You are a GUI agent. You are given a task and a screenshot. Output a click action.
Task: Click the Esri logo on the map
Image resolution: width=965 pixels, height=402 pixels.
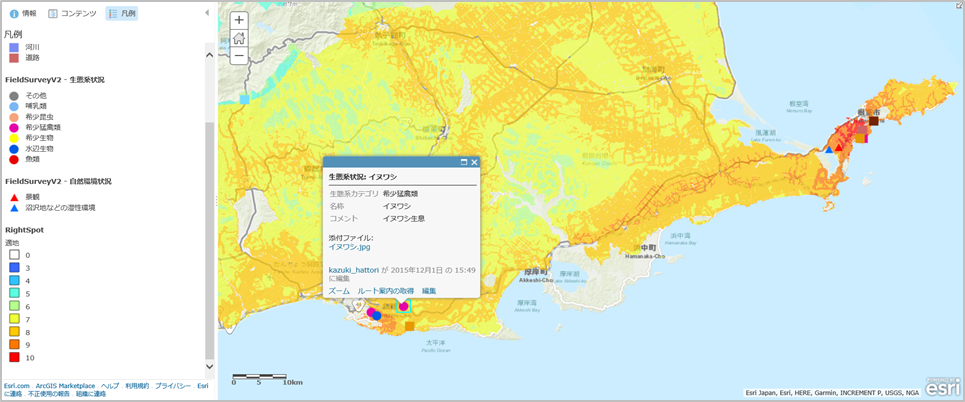coord(944,386)
